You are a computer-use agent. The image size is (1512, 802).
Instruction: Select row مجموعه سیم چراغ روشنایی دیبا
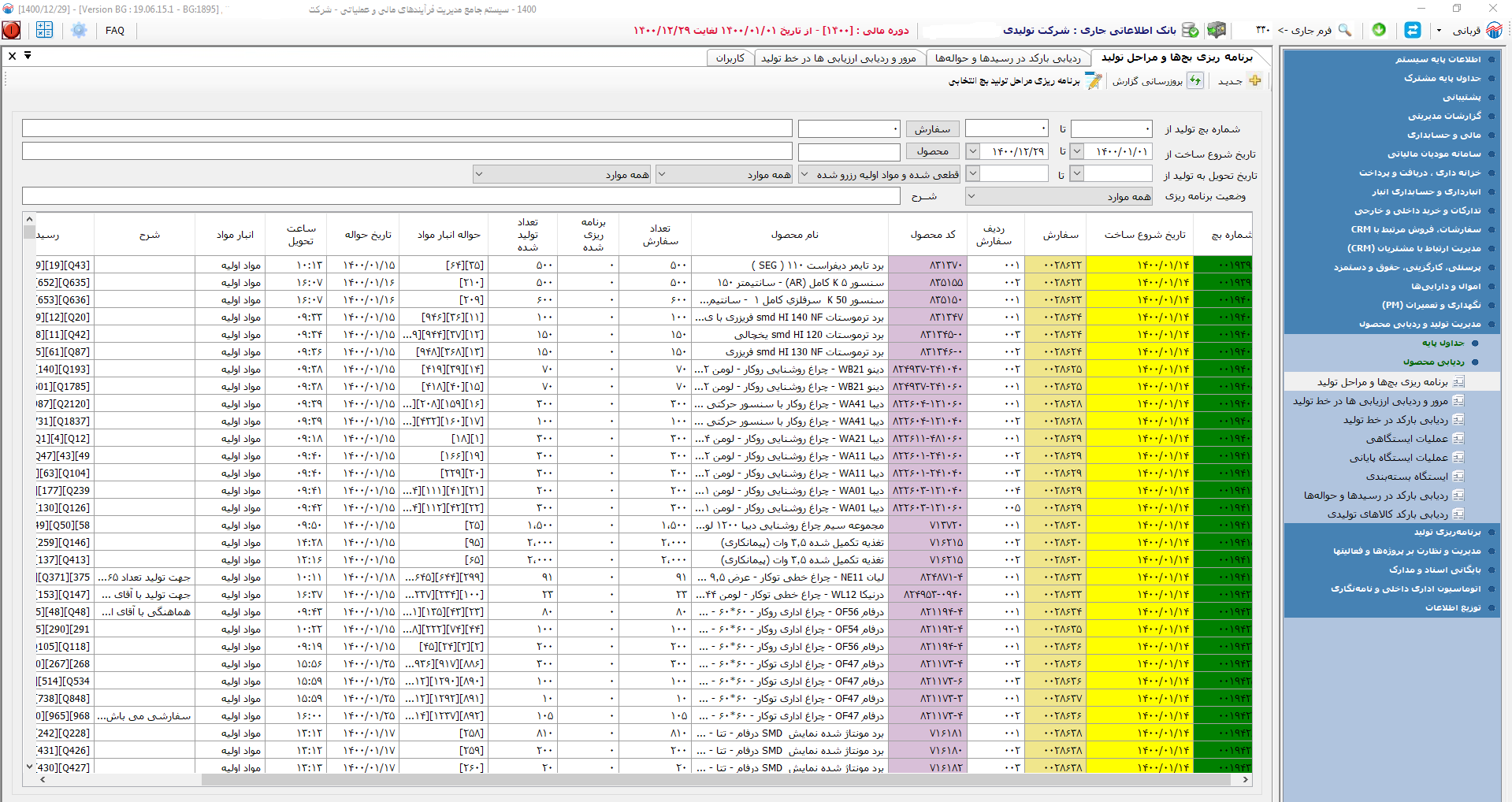click(x=644, y=525)
